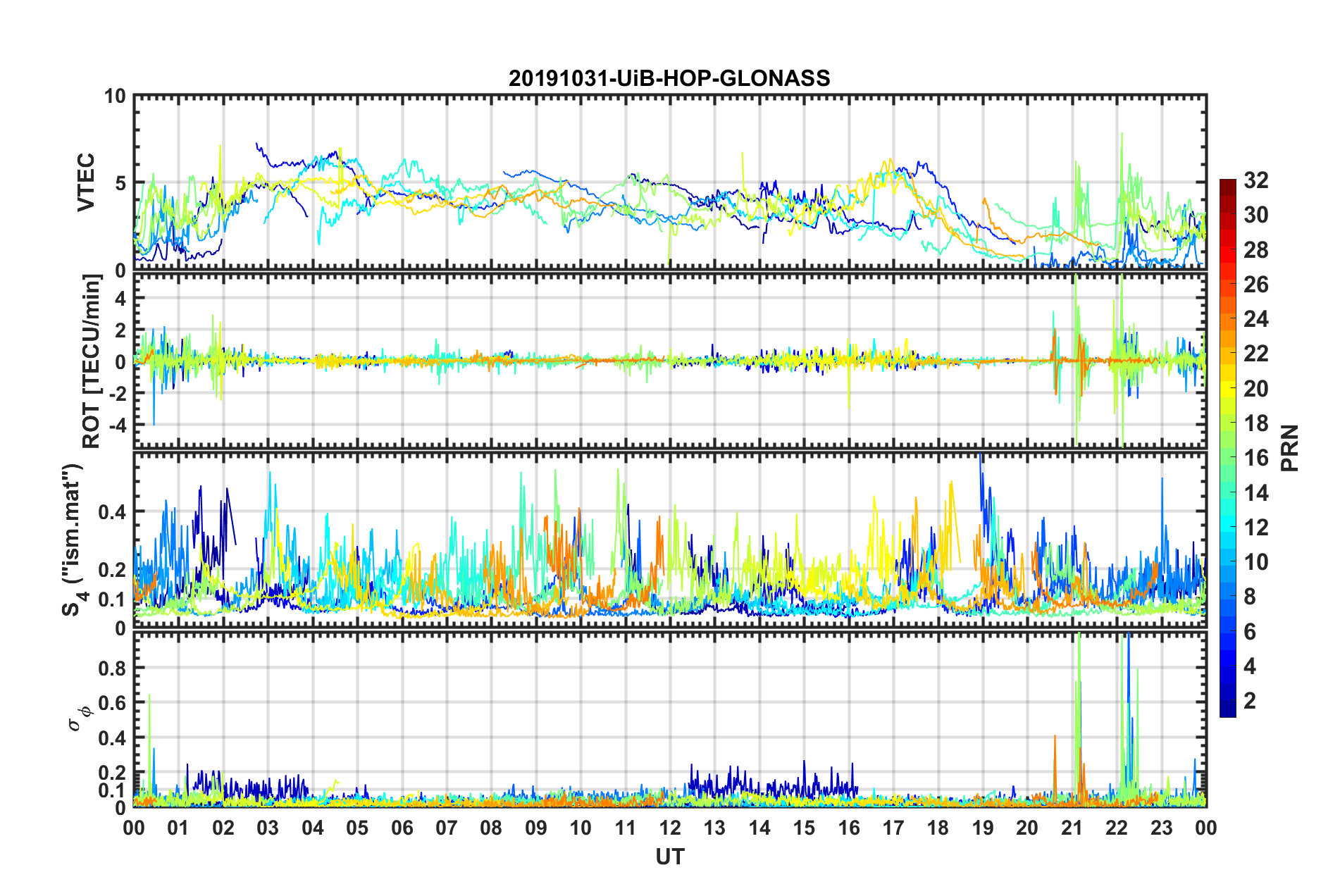Click the VTEC y-axis tick 5

coord(120,183)
